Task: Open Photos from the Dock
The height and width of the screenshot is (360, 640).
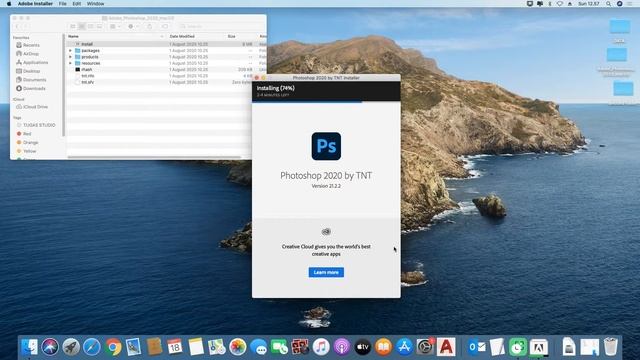Action: [238, 347]
